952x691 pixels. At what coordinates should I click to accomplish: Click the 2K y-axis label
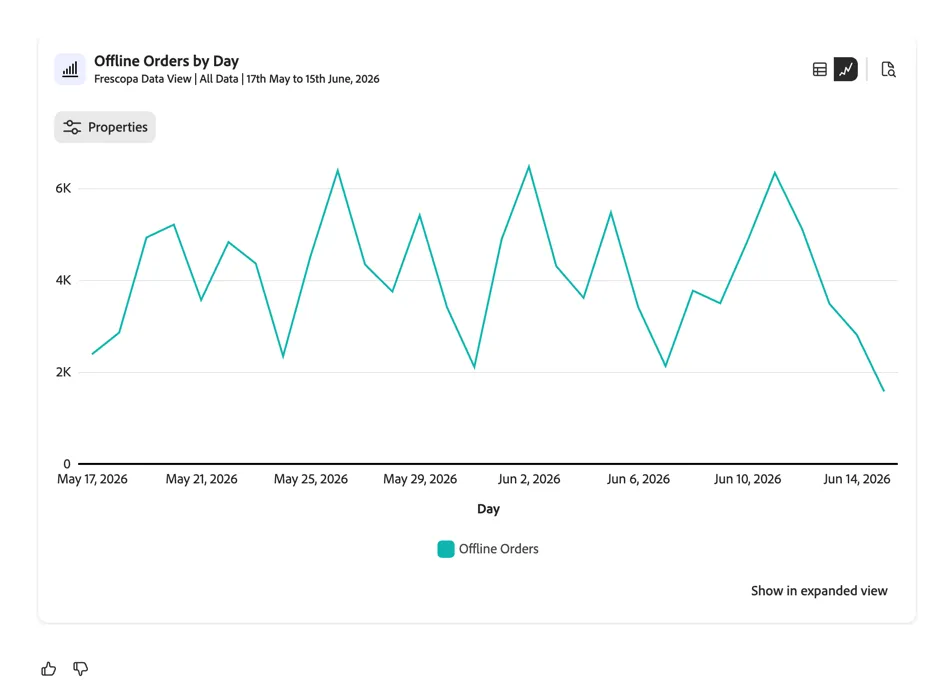pyautogui.click(x=63, y=372)
